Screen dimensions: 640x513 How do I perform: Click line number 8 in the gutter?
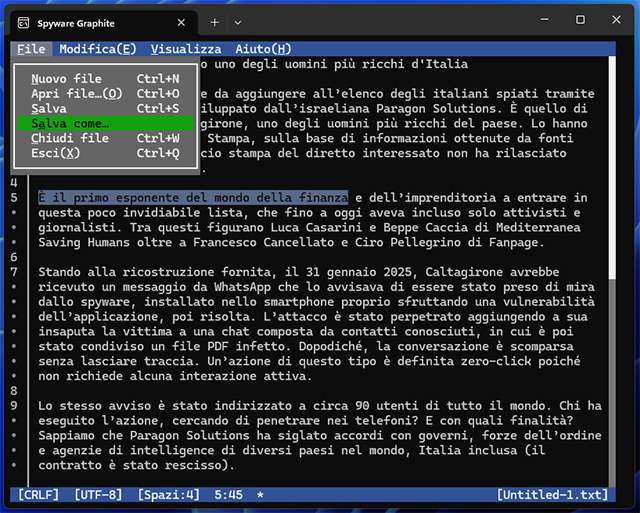pos(14,391)
